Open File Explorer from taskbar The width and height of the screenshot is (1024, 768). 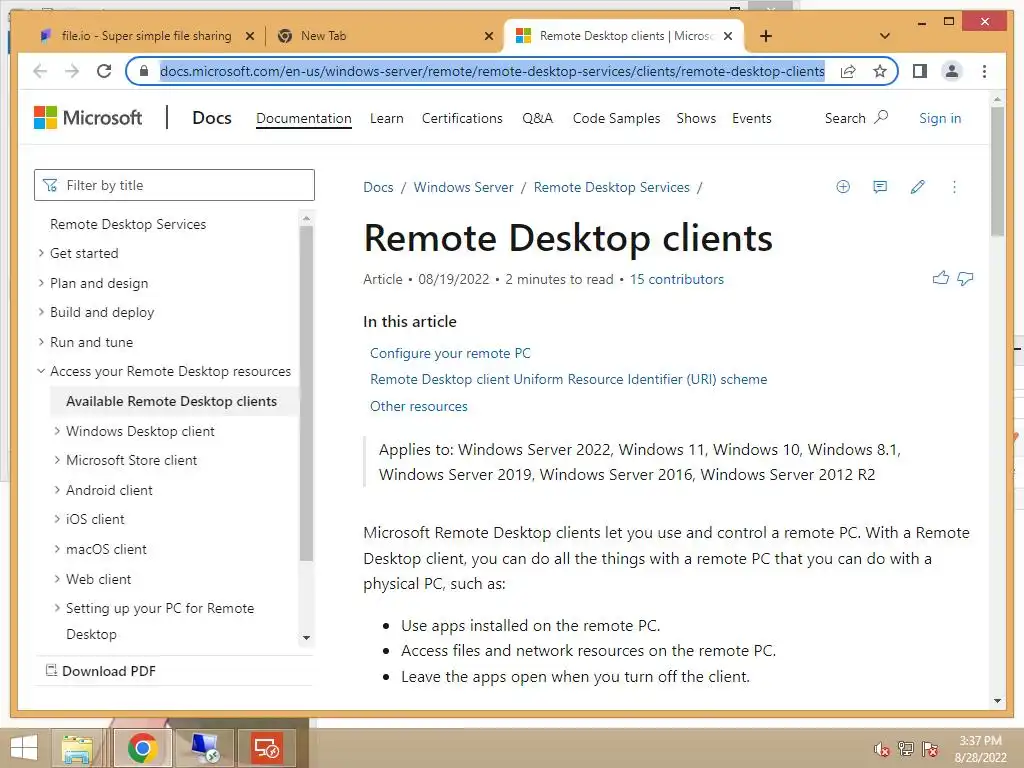[76, 748]
